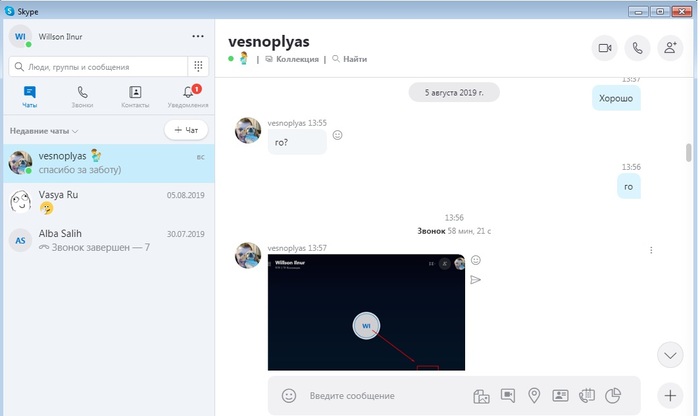Switch to the Контакты tab

(x=135, y=97)
